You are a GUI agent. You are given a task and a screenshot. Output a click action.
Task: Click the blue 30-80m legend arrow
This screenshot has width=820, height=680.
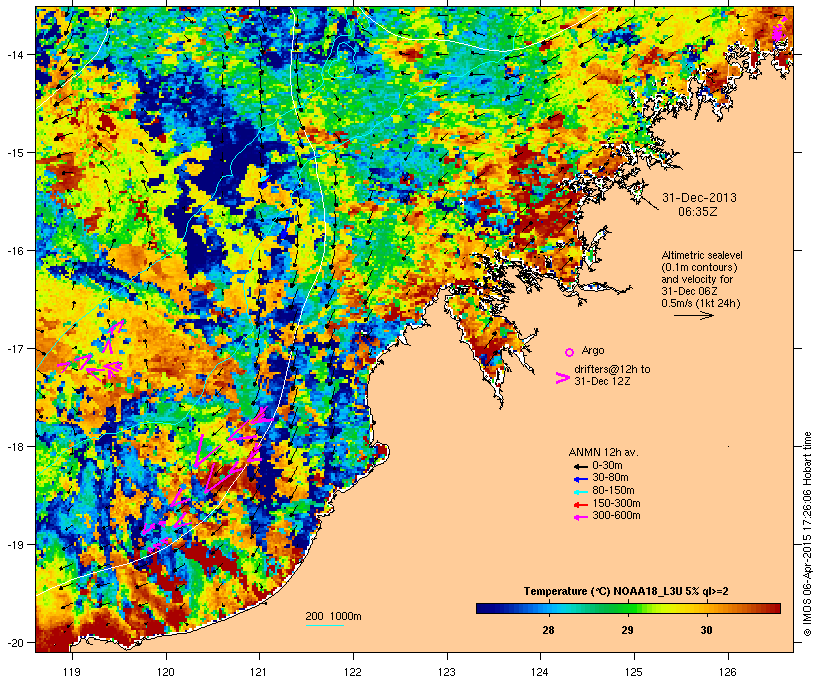[x=581, y=478]
